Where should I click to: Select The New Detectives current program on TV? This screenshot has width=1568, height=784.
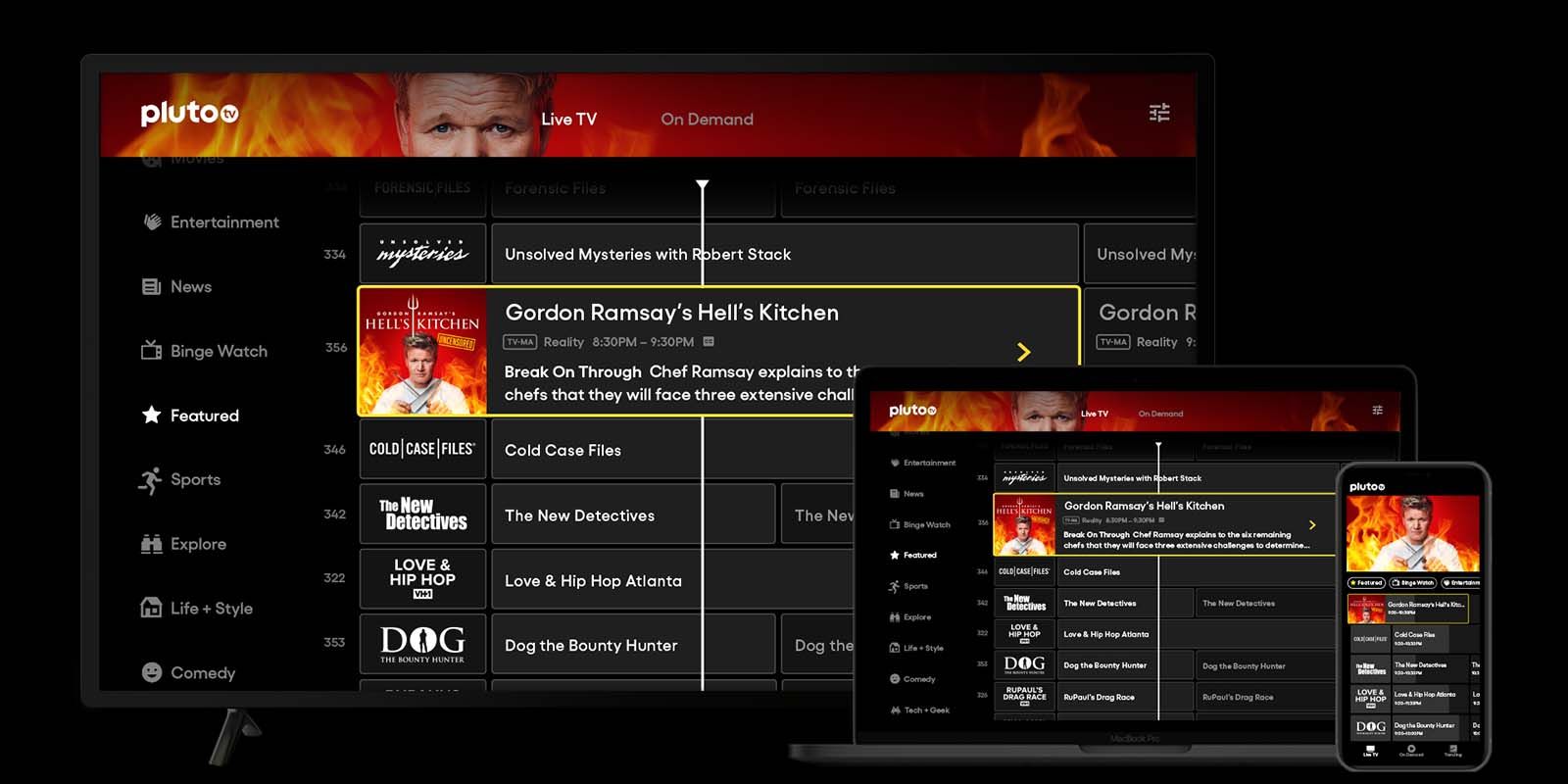(633, 514)
